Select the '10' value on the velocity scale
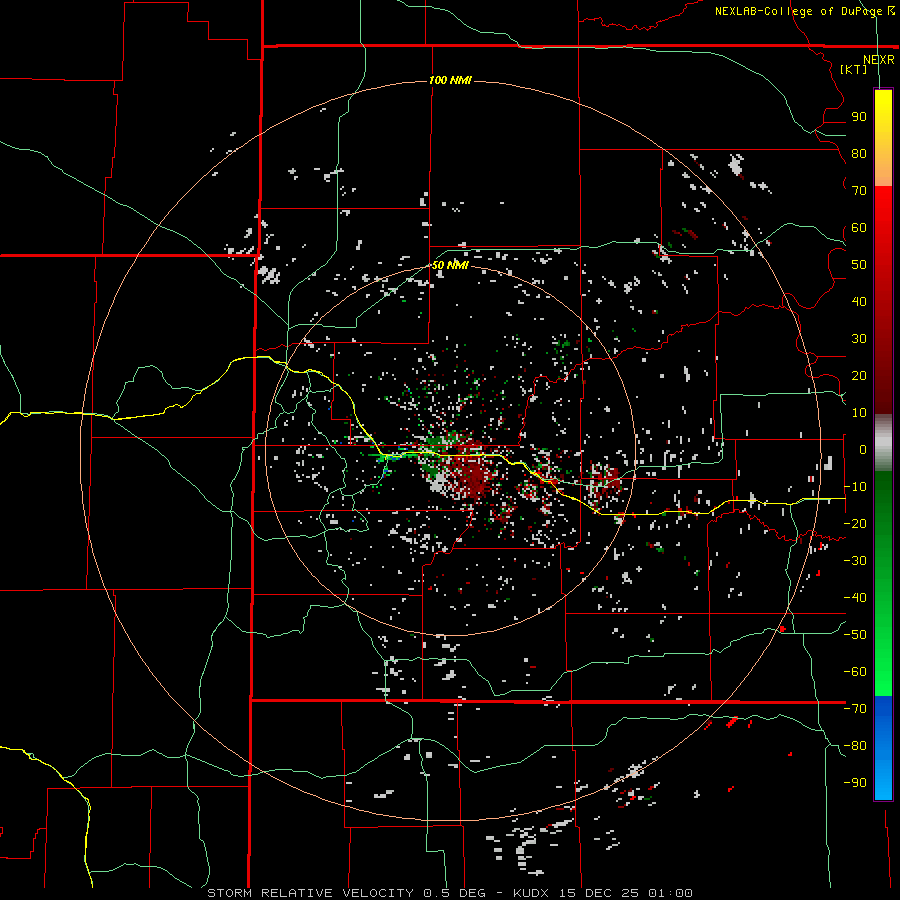 (859, 413)
